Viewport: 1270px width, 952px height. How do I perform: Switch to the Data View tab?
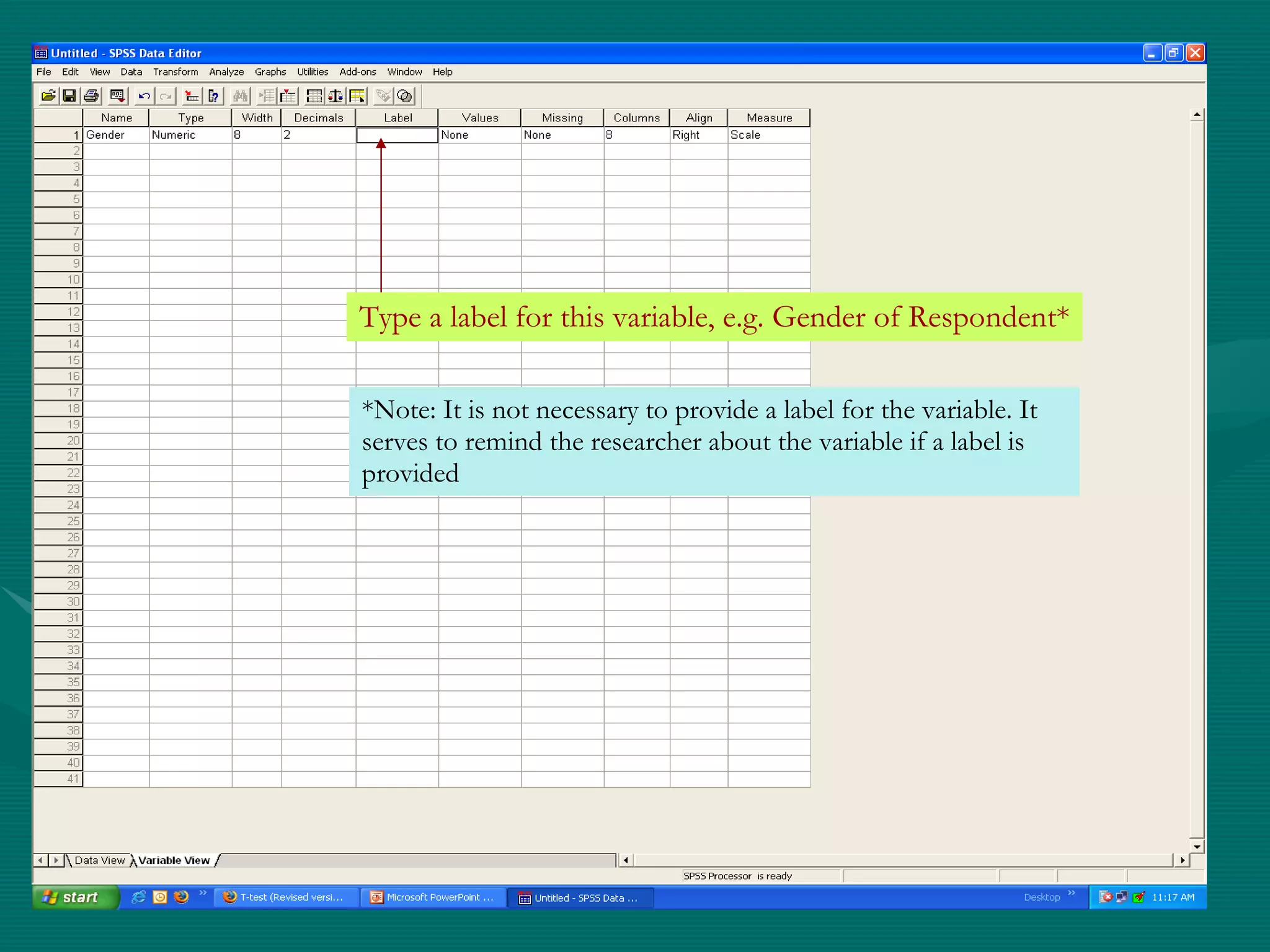pyautogui.click(x=99, y=860)
